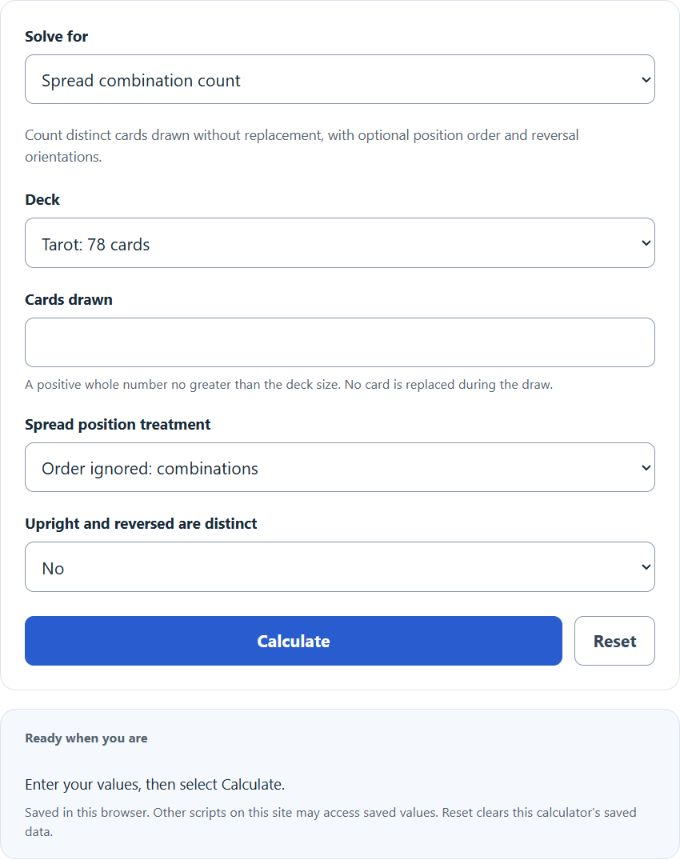This screenshot has height=860, width=680.
Task: Click the Reset button
Action: pos(614,641)
